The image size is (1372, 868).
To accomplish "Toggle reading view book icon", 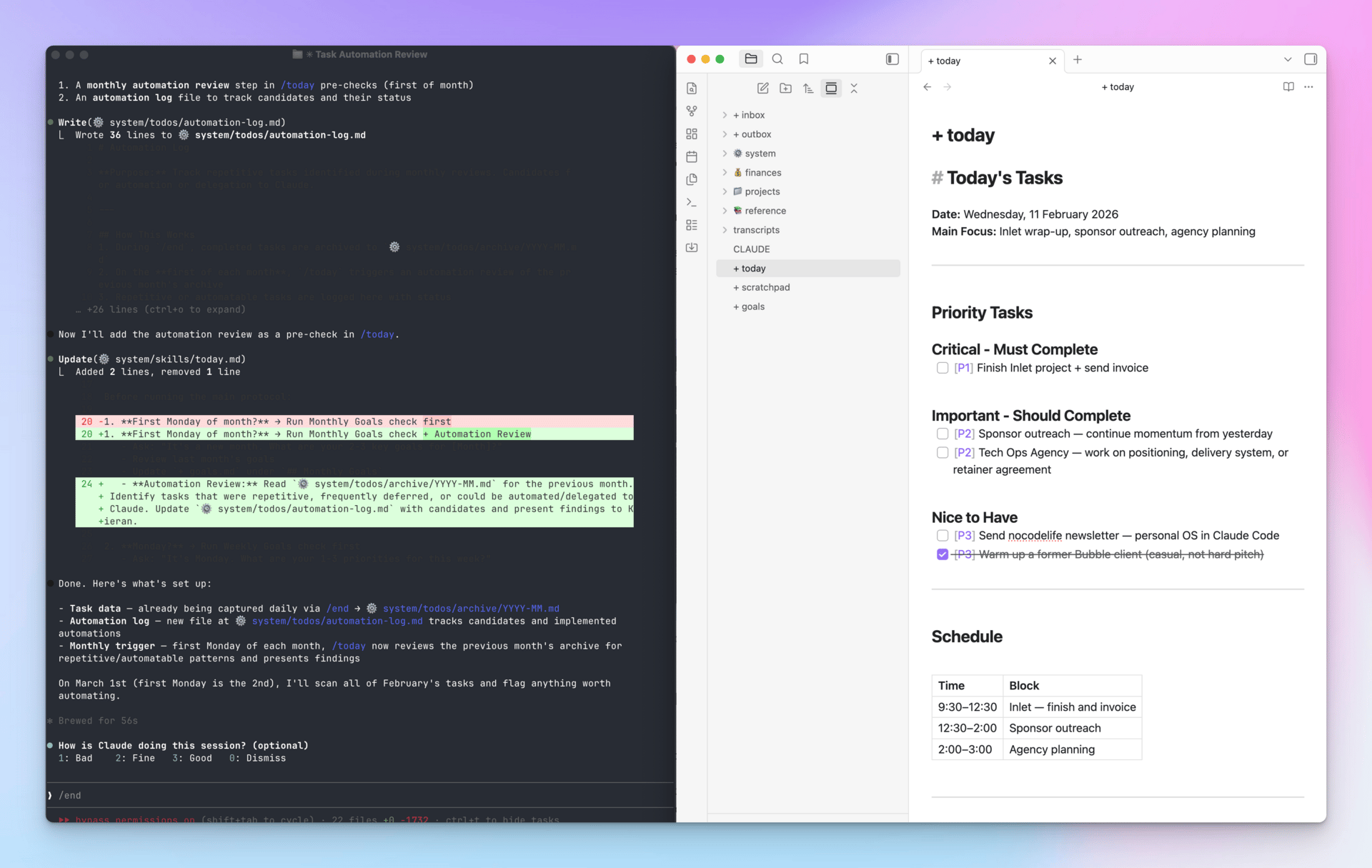I will [1288, 86].
